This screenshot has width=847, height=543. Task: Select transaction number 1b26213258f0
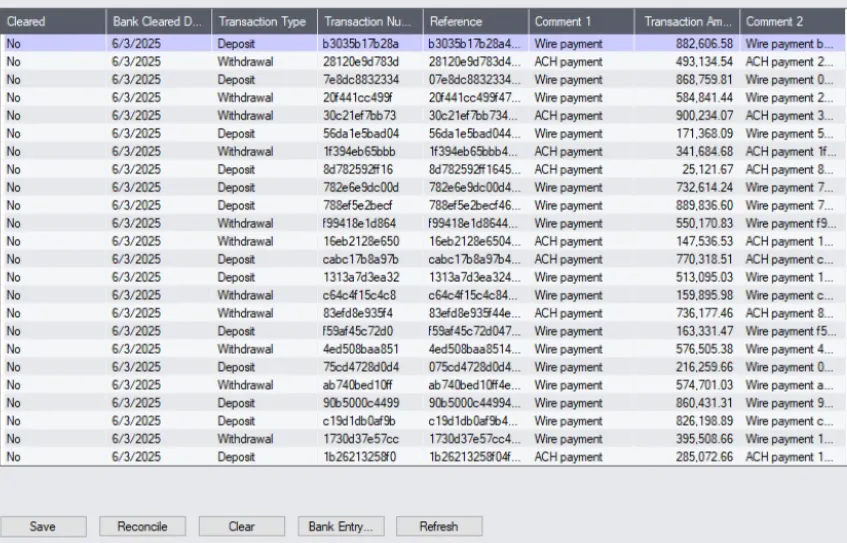pyautogui.click(x=359, y=457)
